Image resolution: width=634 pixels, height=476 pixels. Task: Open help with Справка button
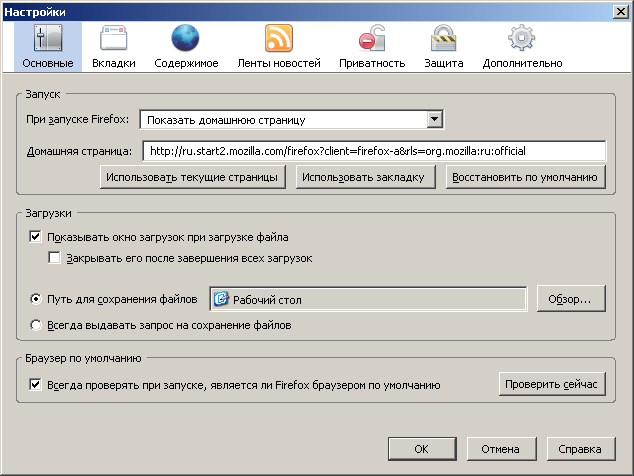click(581, 448)
